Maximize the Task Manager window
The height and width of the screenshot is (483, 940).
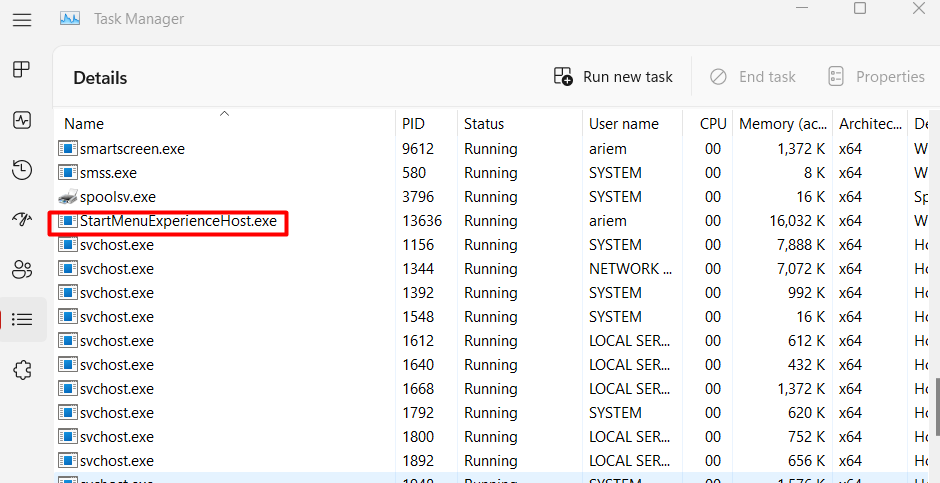[860, 8]
